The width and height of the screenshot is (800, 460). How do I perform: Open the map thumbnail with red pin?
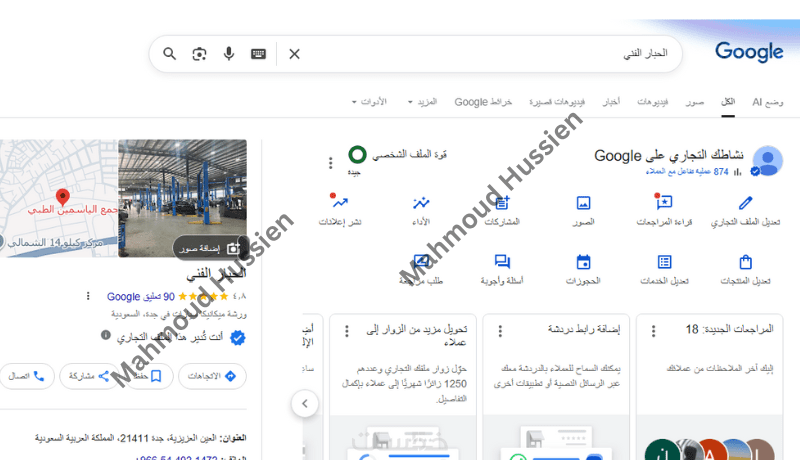59,198
